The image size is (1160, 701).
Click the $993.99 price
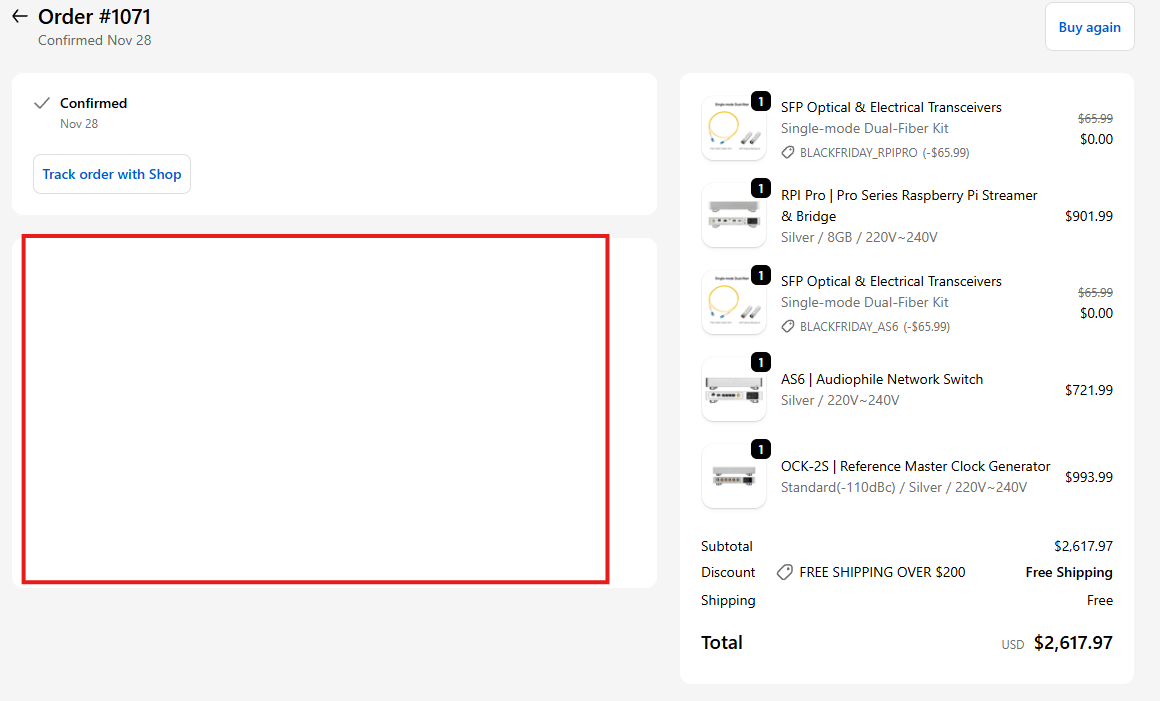pyautogui.click(x=1089, y=477)
